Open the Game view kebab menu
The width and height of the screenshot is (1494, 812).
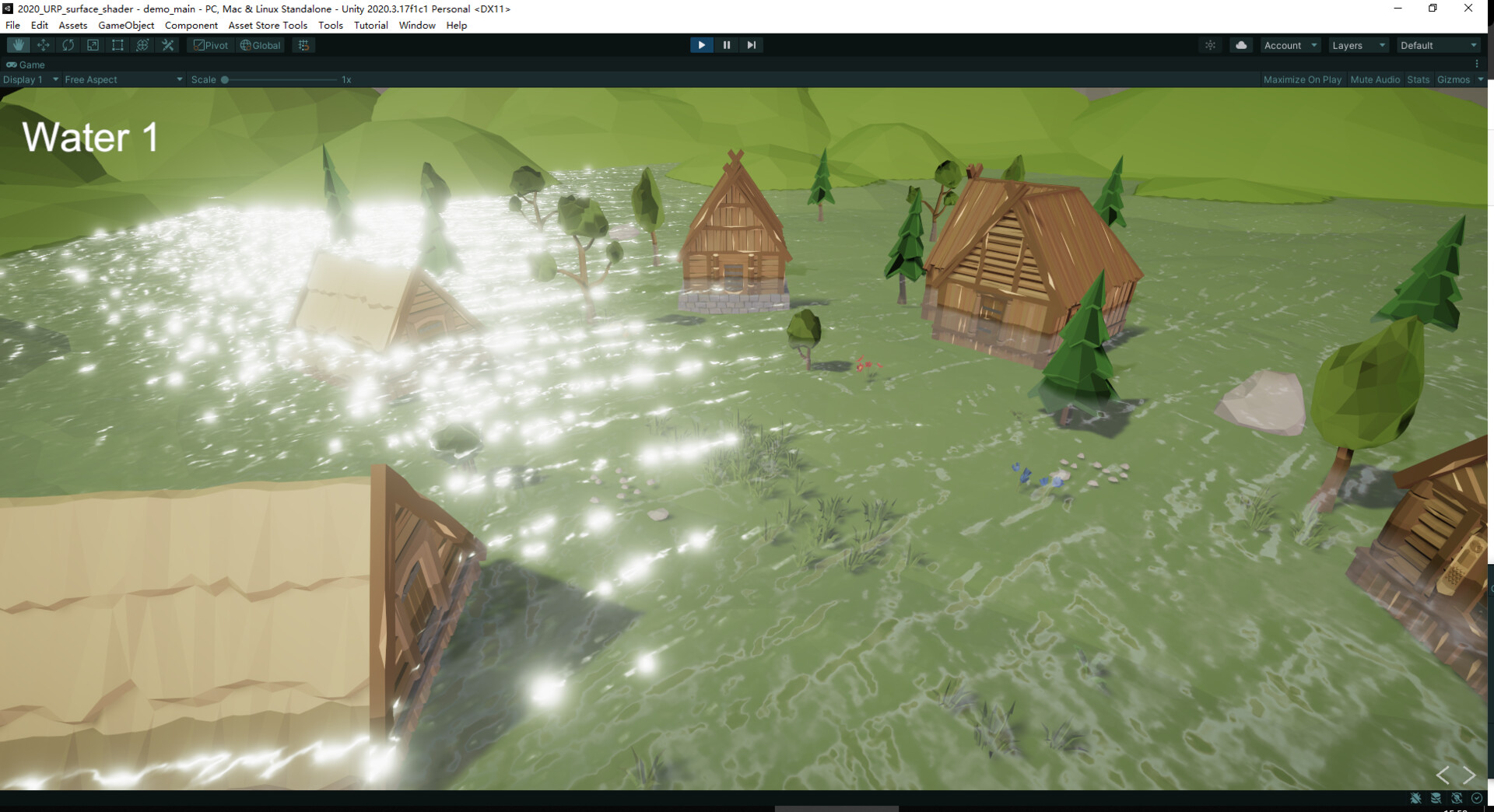click(x=1477, y=64)
